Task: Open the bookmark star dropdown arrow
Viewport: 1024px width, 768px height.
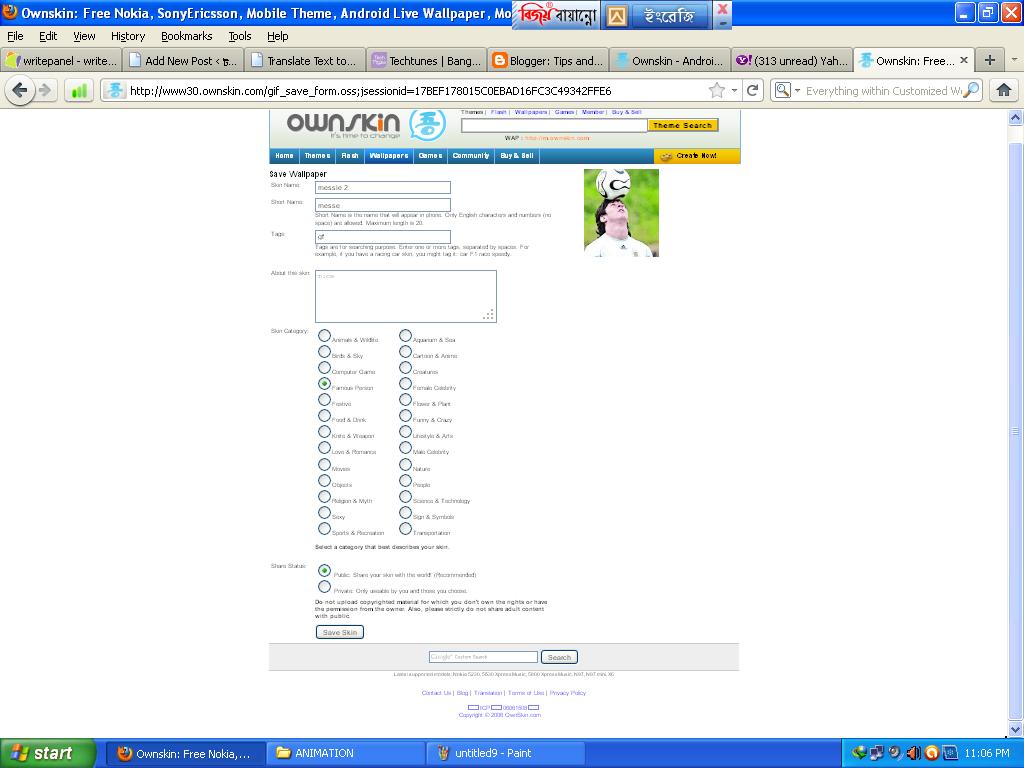Action: click(734, 90)
